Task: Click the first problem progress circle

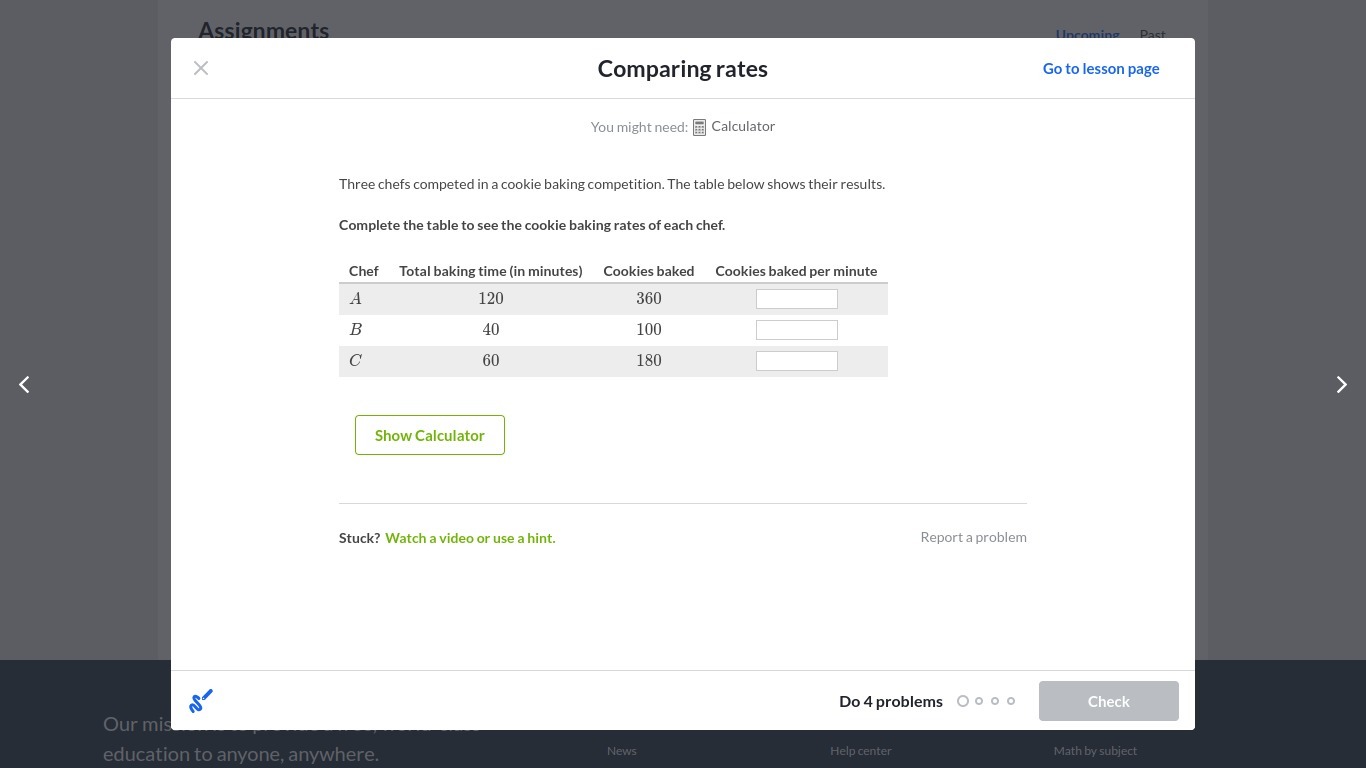Action: coord(963,701)
